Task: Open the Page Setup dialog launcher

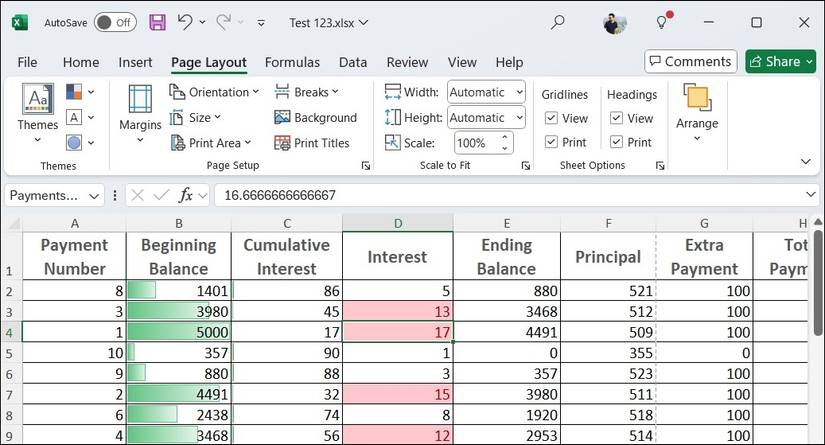Action: [x=366, y=166]
